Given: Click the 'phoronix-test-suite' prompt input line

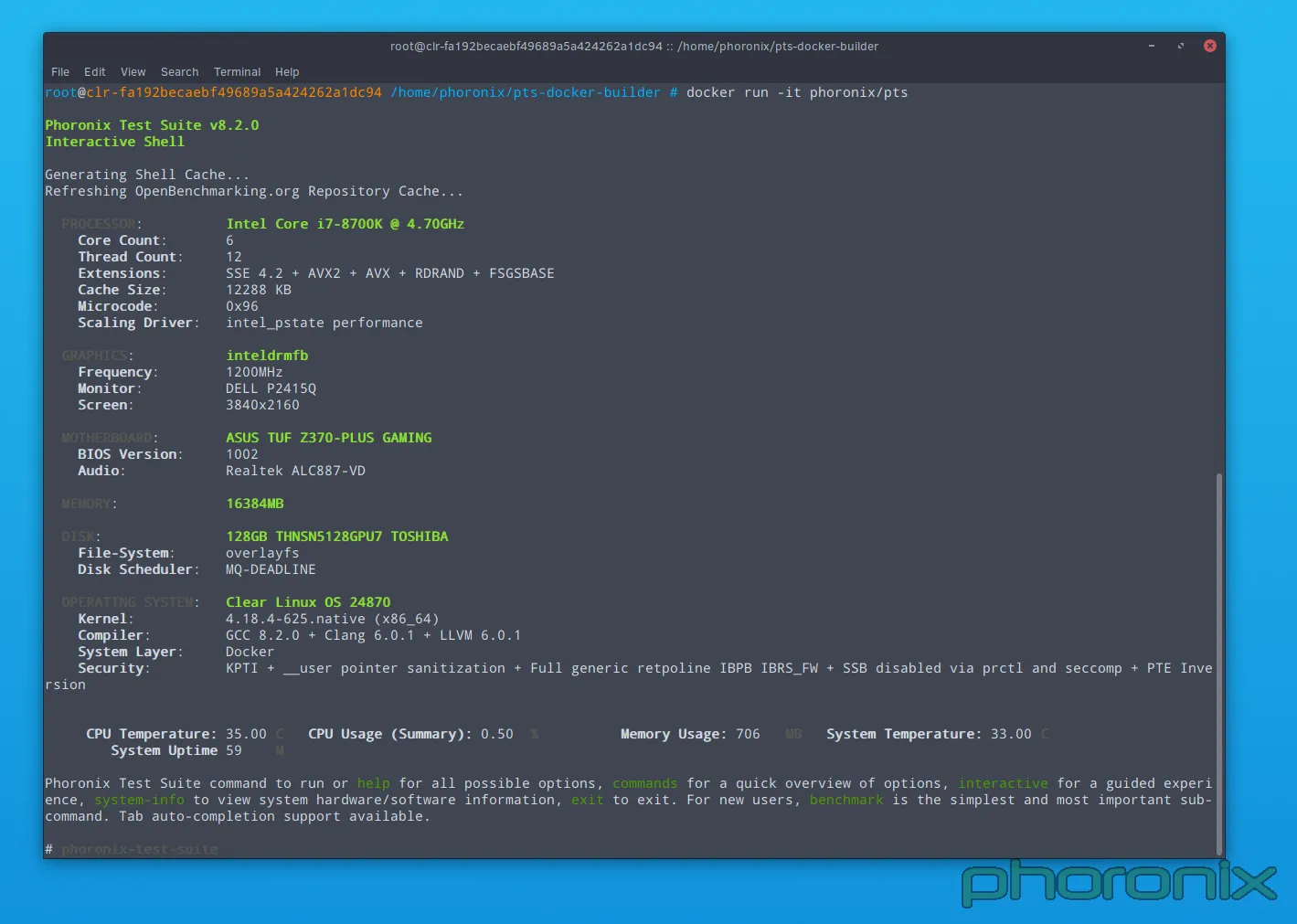Looking at the screenshot, I should point(140,849).
